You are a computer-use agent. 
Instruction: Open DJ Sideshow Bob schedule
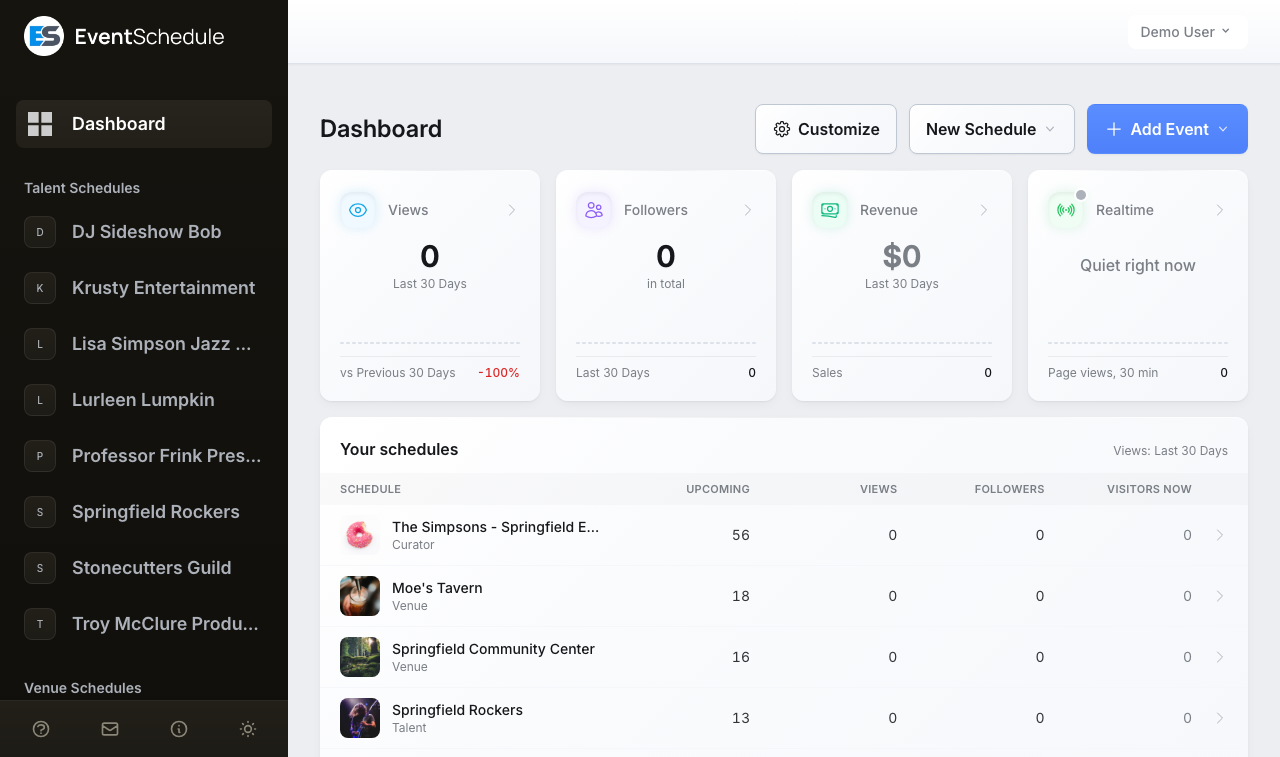144,232
